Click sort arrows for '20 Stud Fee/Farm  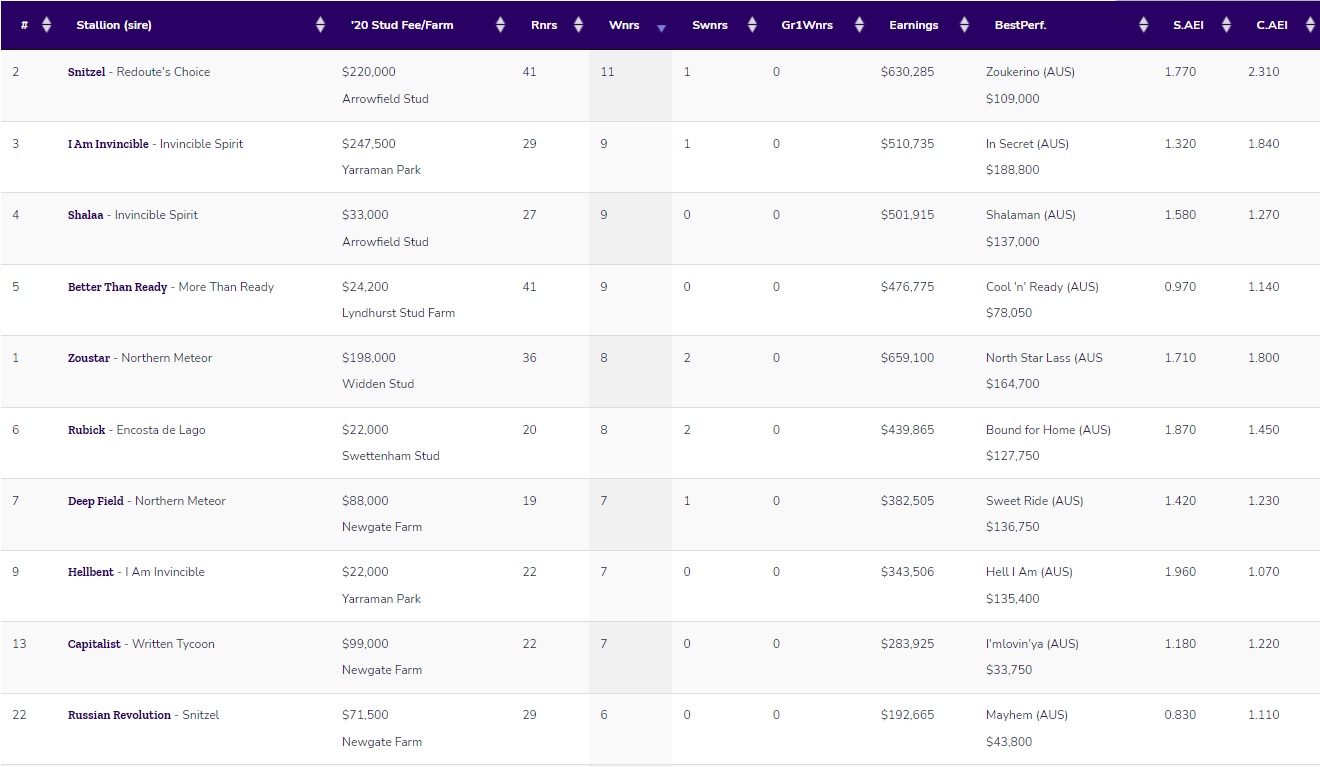[500, 25]
